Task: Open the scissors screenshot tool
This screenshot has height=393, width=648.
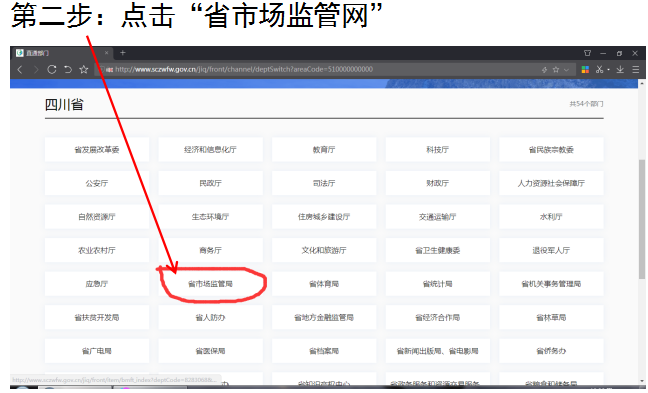Action: 600,69
